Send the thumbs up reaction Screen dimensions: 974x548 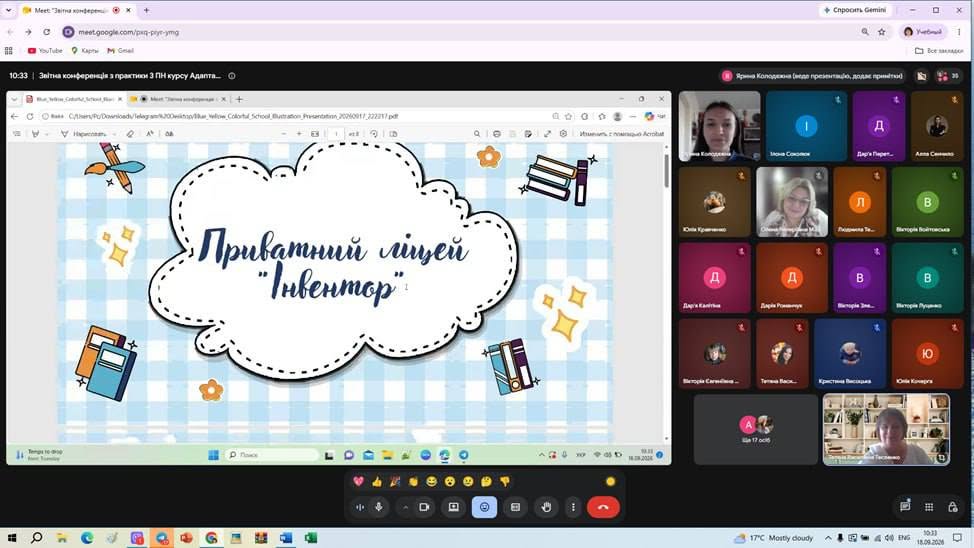[377, 482]
